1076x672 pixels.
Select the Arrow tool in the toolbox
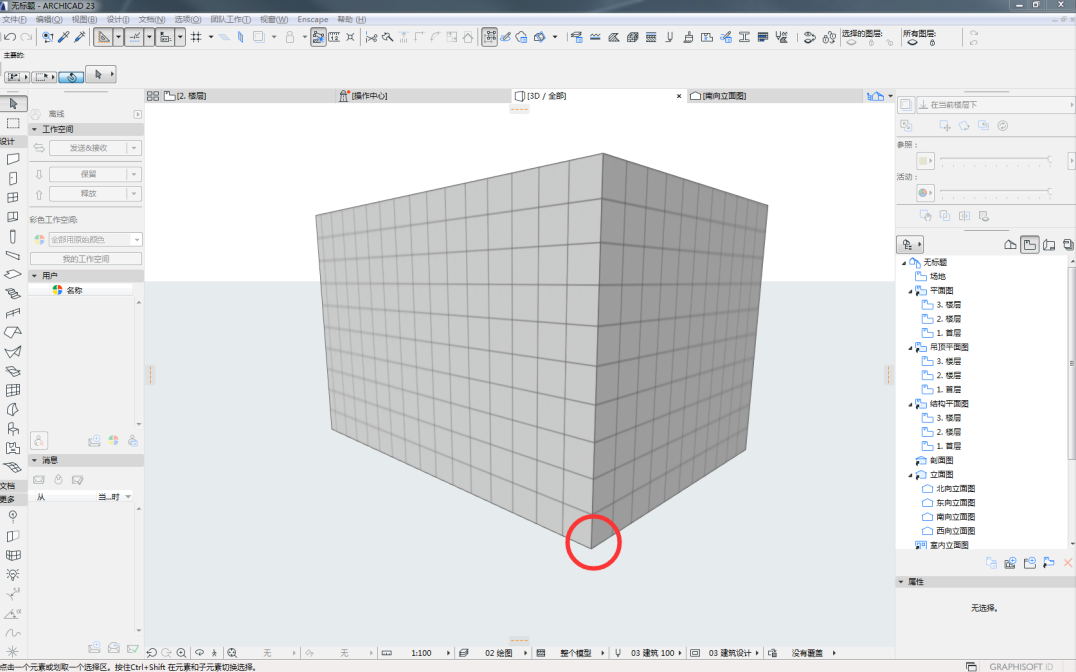click(13, 104)
